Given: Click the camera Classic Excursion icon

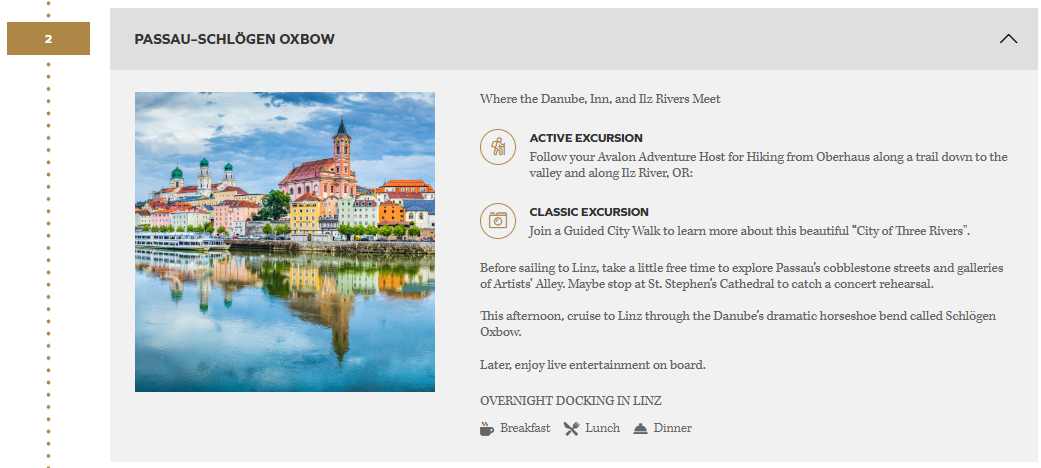Looking at the screenshot, I should pos(497,220).
